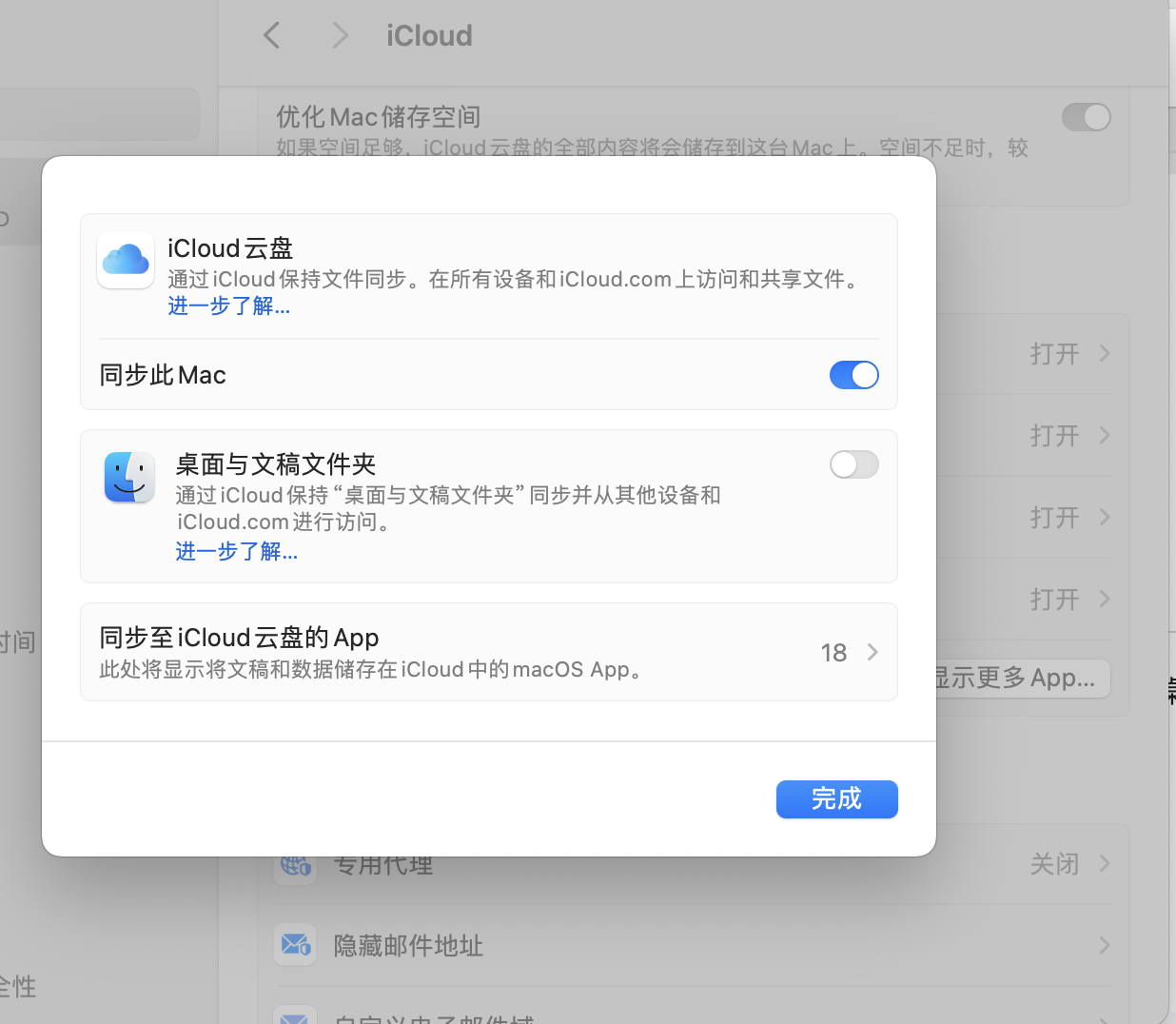Click the iCloud Drive cloud icon

pos(126,260)
